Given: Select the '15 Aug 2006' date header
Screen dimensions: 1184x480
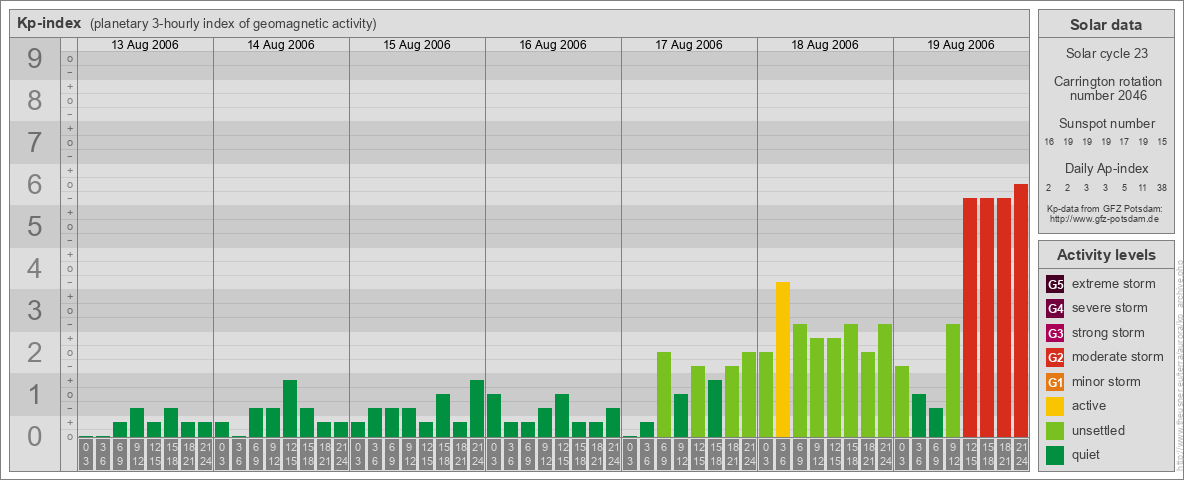Looking at the screenshot, I should coord(417,45).
